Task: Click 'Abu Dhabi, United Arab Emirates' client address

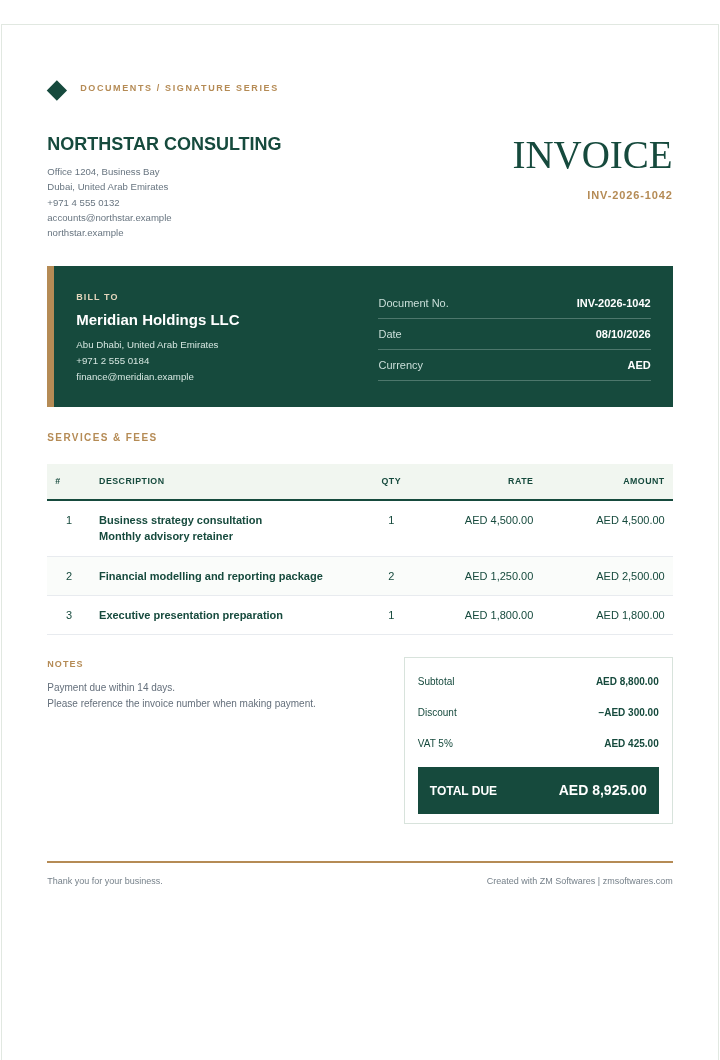Action: 147,345
